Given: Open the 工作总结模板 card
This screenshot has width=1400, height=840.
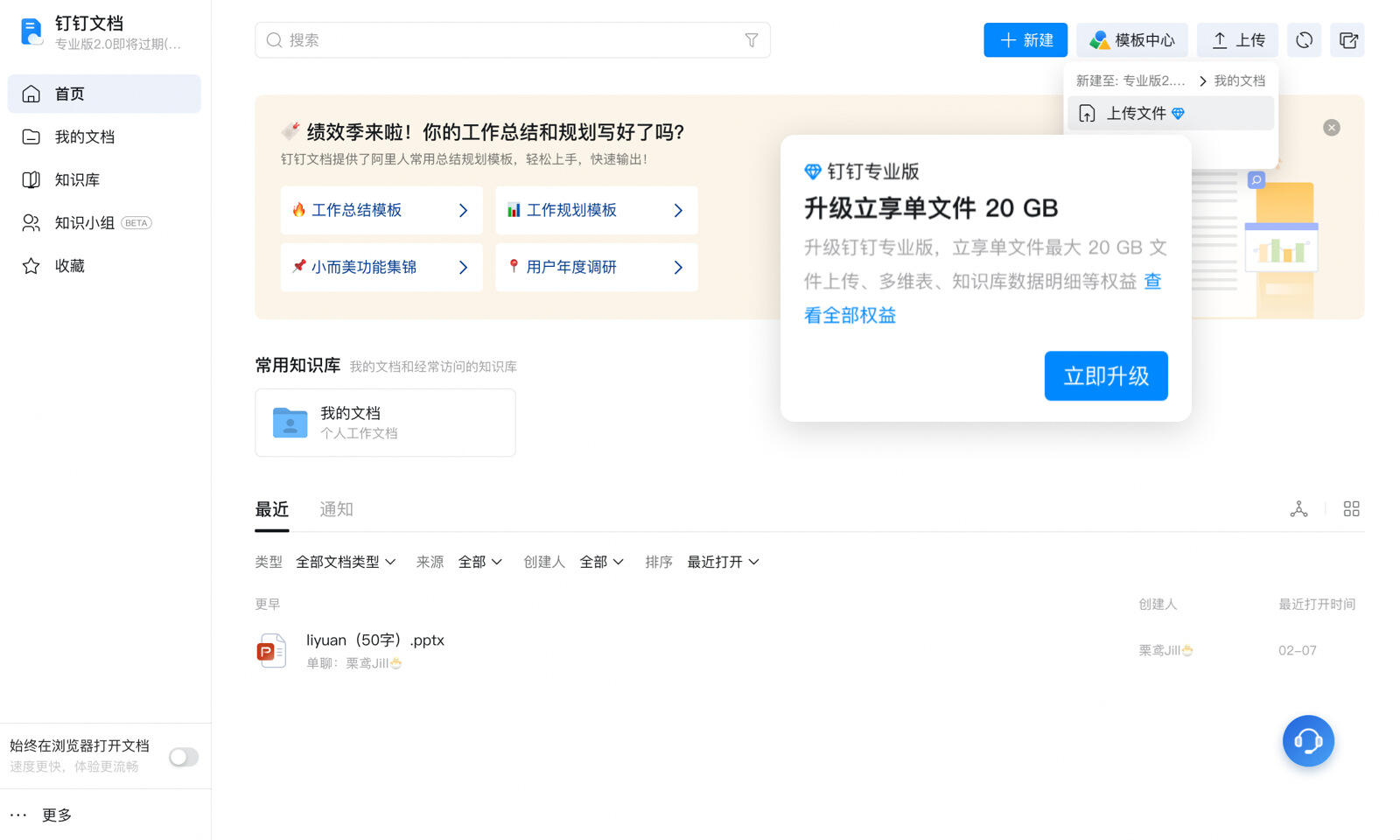Looking at the screenshot, I should point(381,210).
